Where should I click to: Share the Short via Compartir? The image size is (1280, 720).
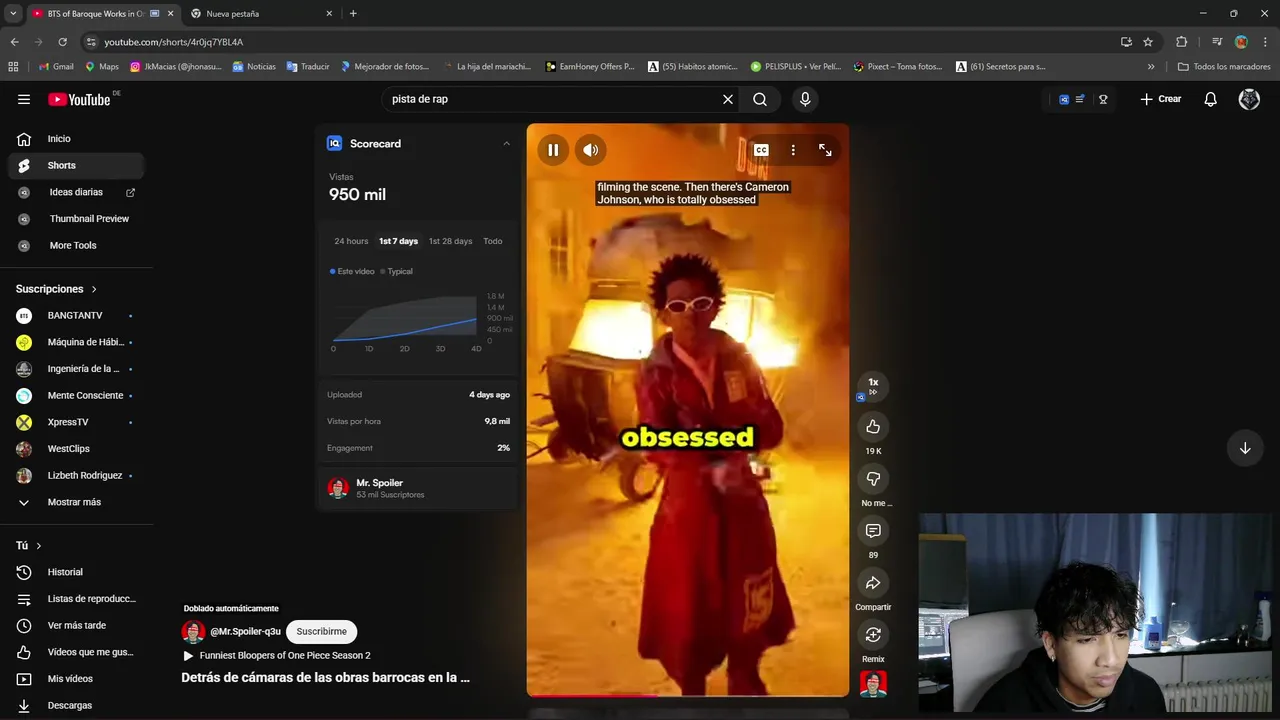[873, 583]
